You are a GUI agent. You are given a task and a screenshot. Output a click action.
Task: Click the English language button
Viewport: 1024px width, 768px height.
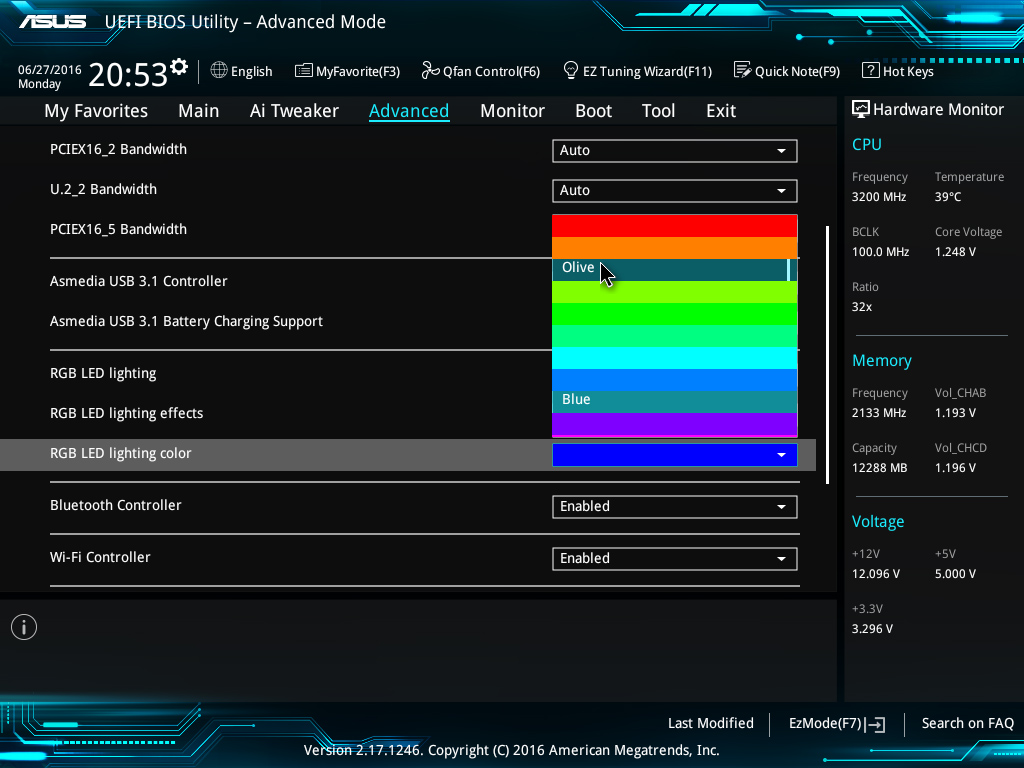pos(242,71)
